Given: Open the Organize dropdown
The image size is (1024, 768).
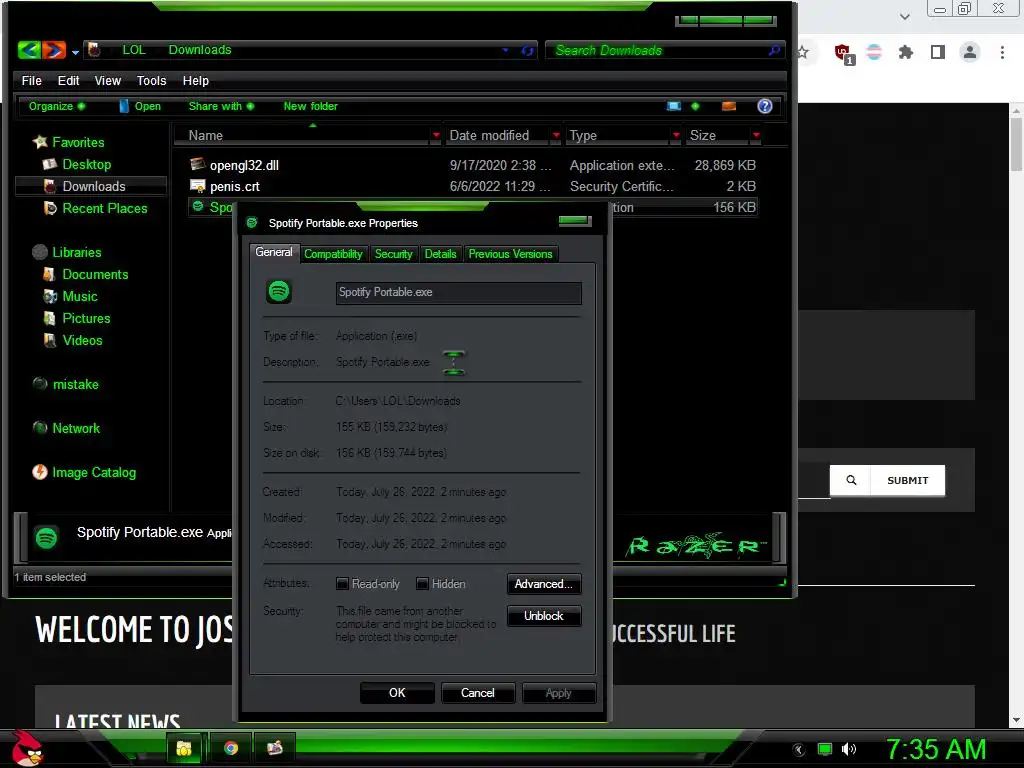Looking at the screenshot, I should coord(57,106).
